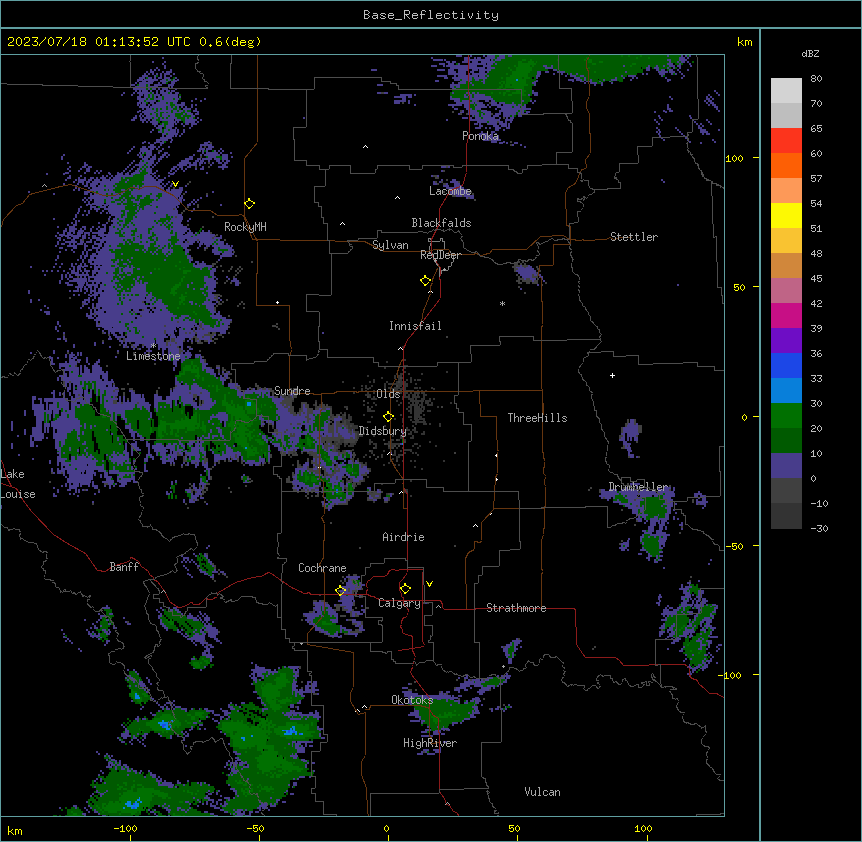Pick the slate purple 0-10 dBZ swatch

[x=786, y=466]
